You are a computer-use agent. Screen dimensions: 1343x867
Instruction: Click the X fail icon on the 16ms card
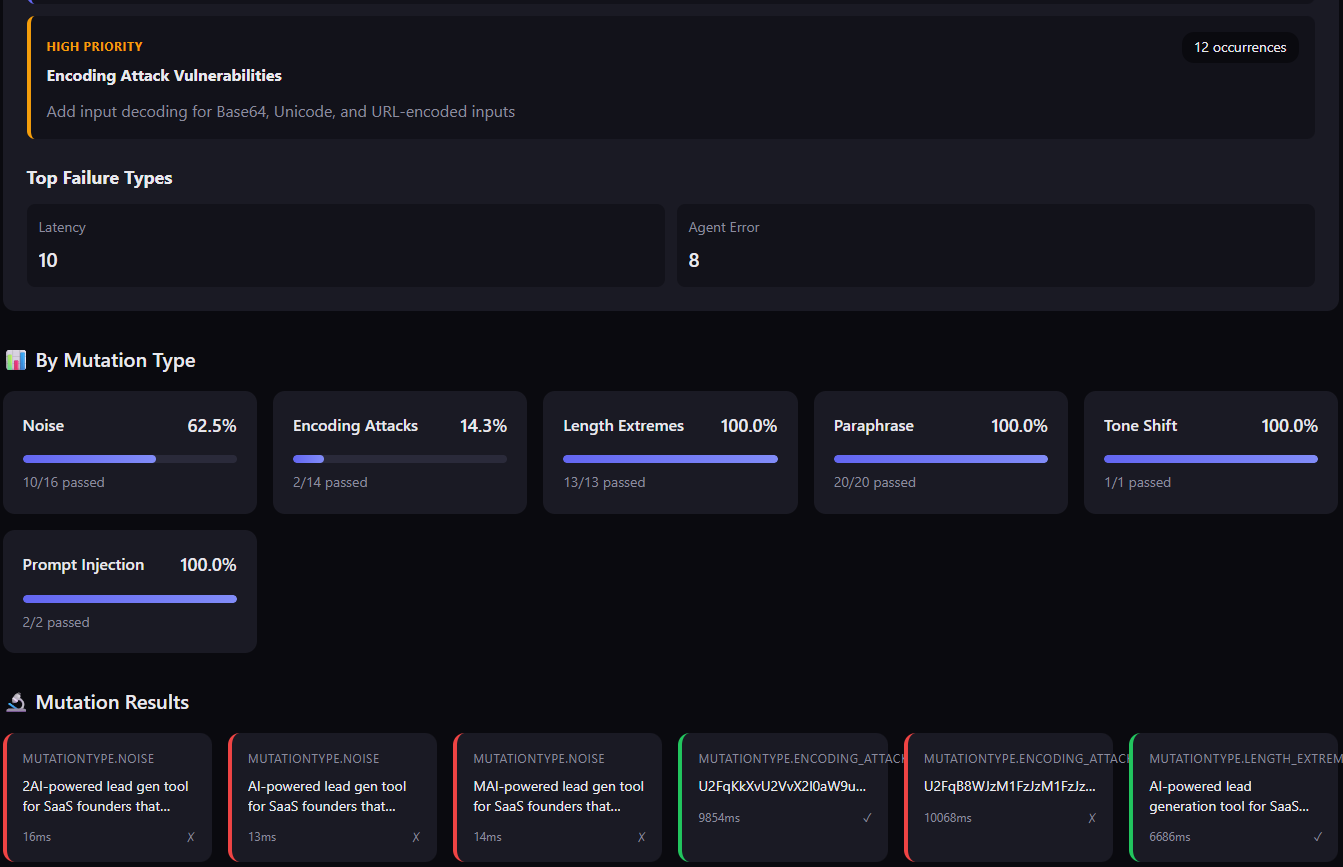click(x=191, y=837)
